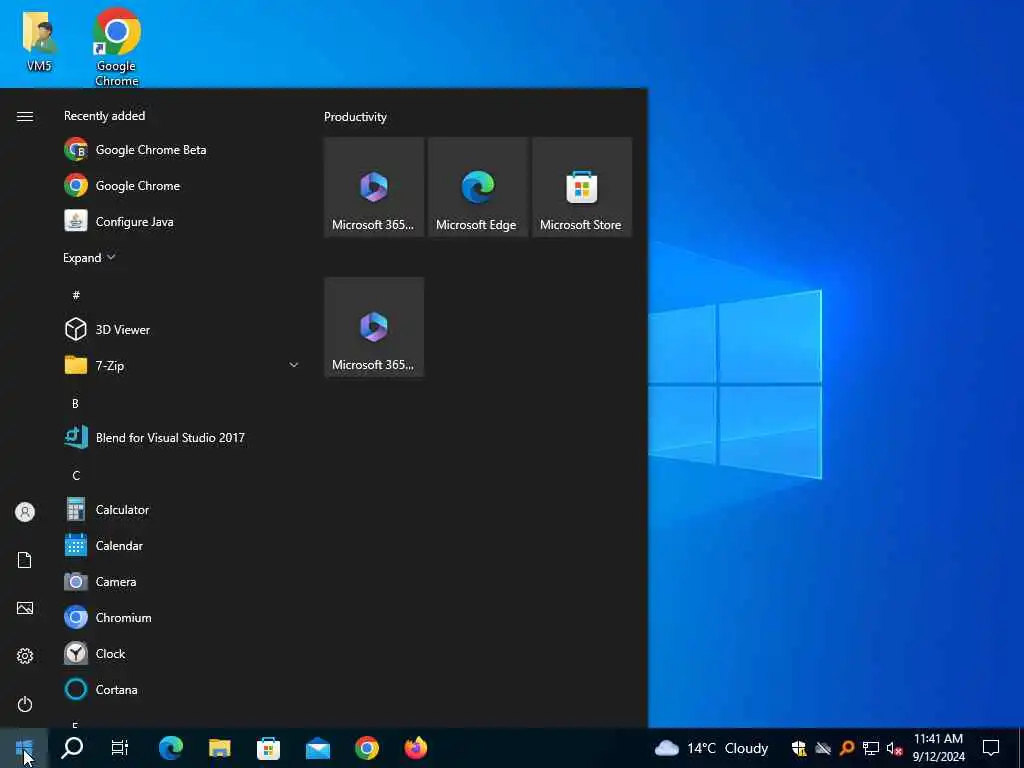This screenshot has height=768, width=1024.
Task: Launch Firefox from the taskbar
Action: coord(416,748)
